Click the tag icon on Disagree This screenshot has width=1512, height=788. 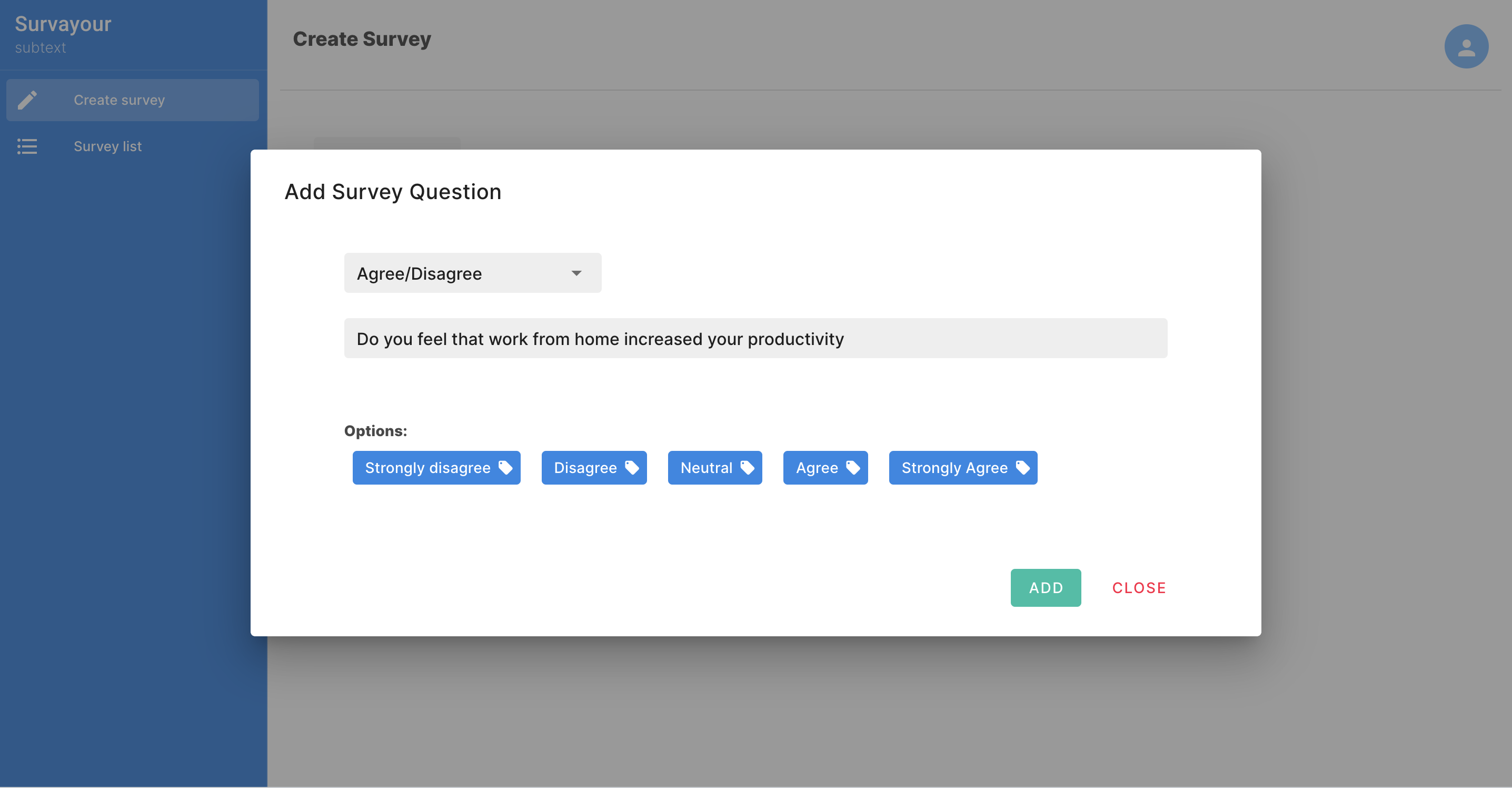point(632,467)
